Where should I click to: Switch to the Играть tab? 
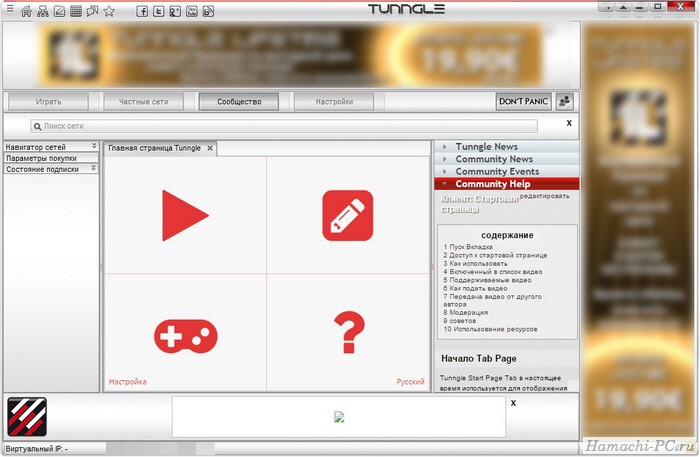coord(48,102)
